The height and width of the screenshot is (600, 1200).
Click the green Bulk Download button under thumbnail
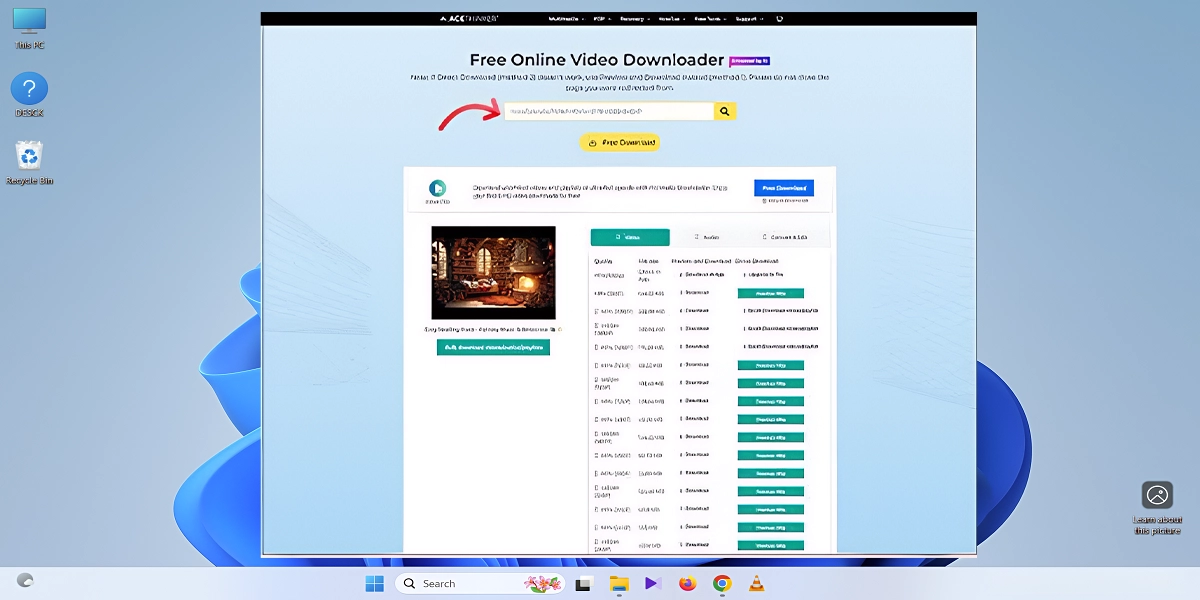(493, 347)
